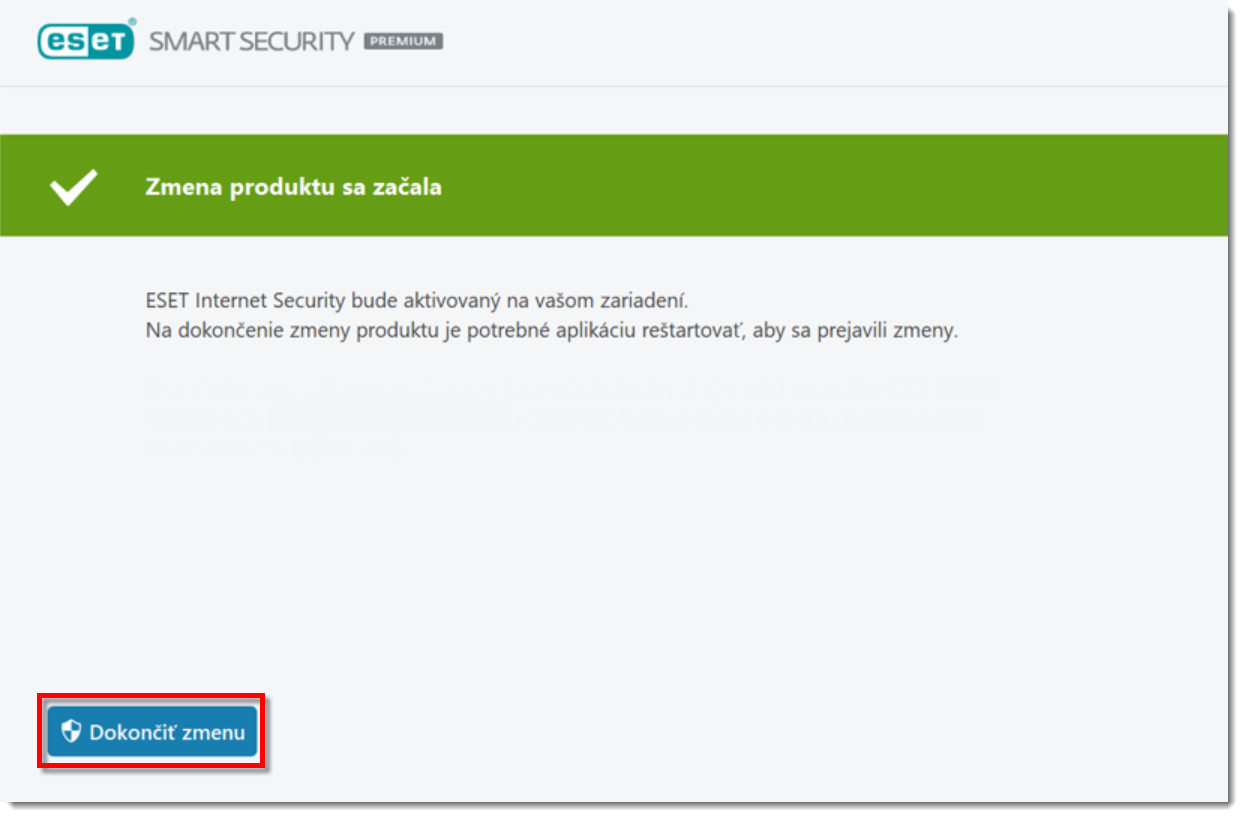Image resolution: width=1243 pixels, height=817 pixels.
Task: Click the ESET logo in the header
Action: pos(86,41)
